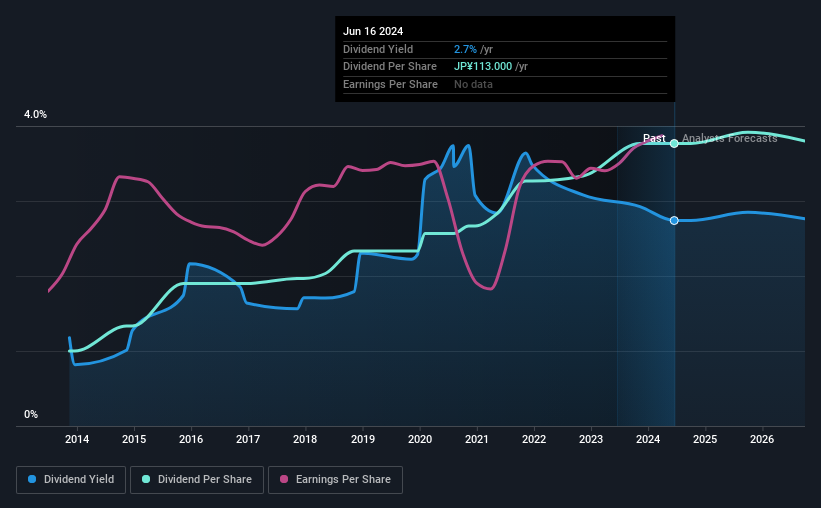This screenshot has height=508, width=821.
Task: Select the blue dividend yield marker at Jun 2024
Action: coord(674,220)
